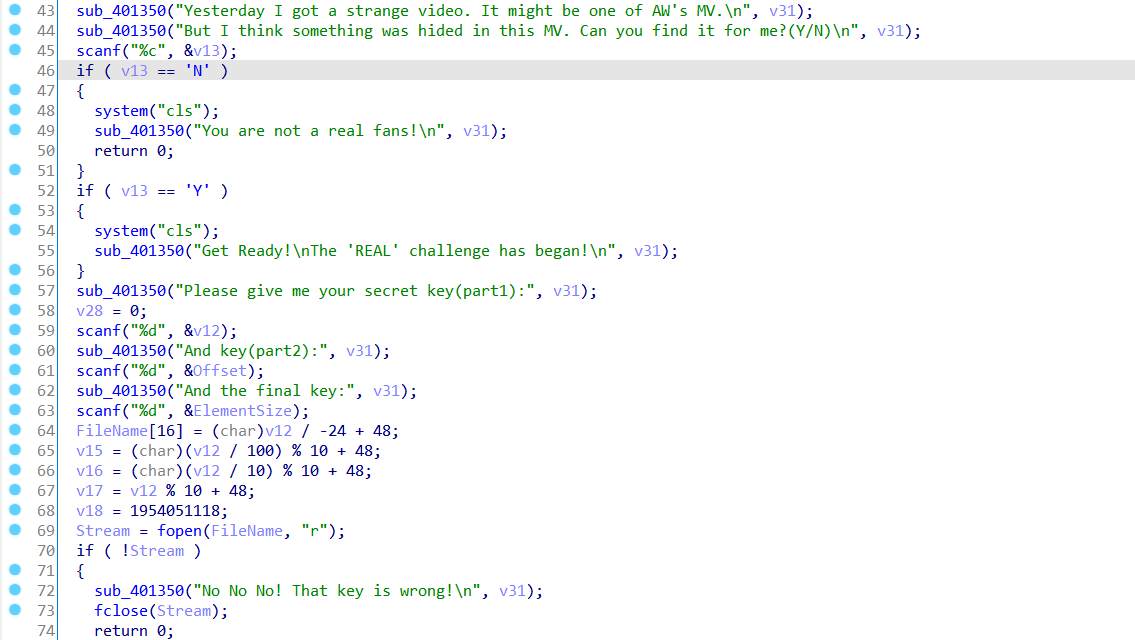Toggle breakpoint dot on line 45

pyautogui.click(x=14, y=50)
